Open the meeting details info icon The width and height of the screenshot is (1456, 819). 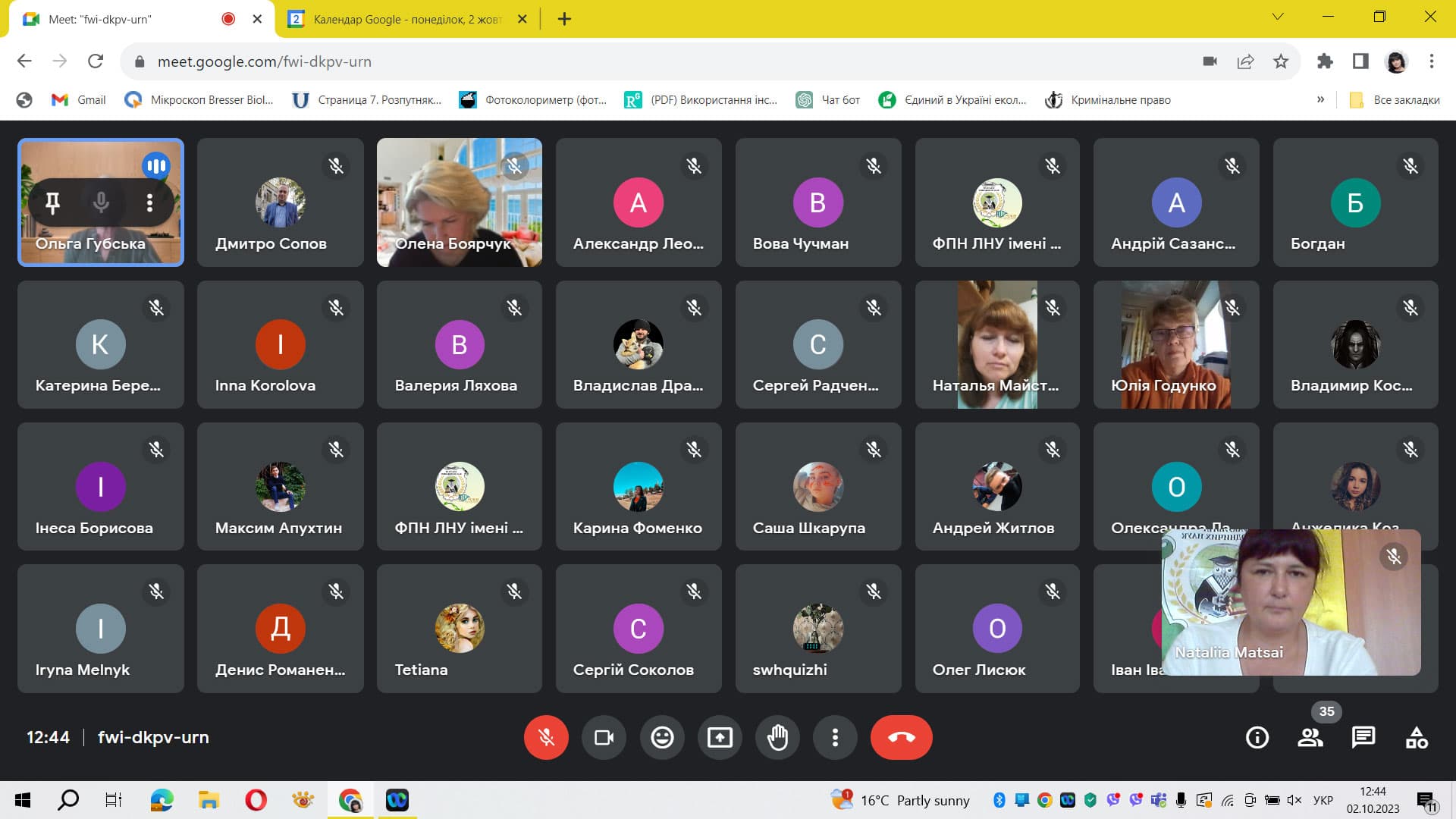click(1257, 737)
